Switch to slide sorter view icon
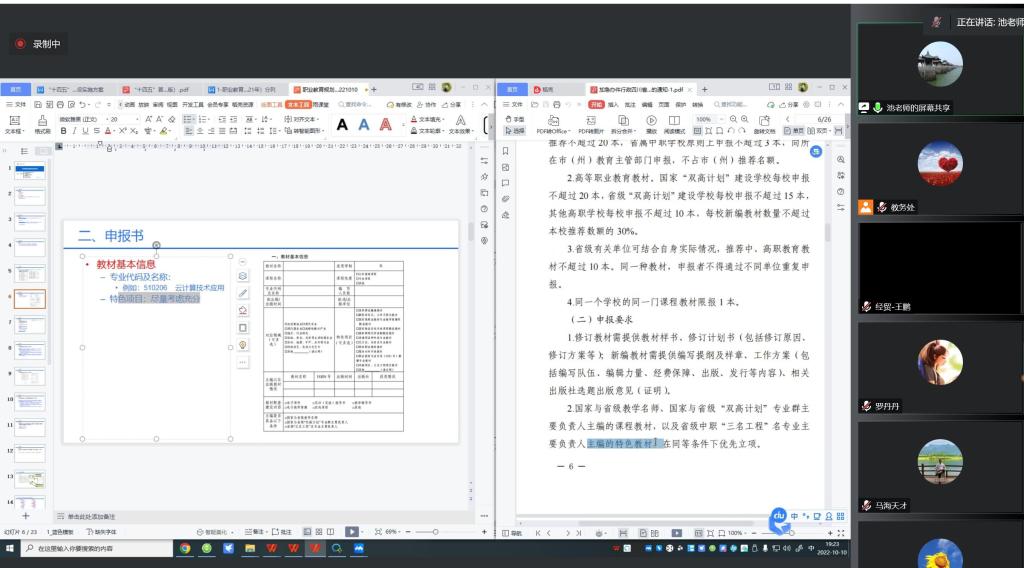The height and width of the screenshot is (568, 1024). click(319, 531)
